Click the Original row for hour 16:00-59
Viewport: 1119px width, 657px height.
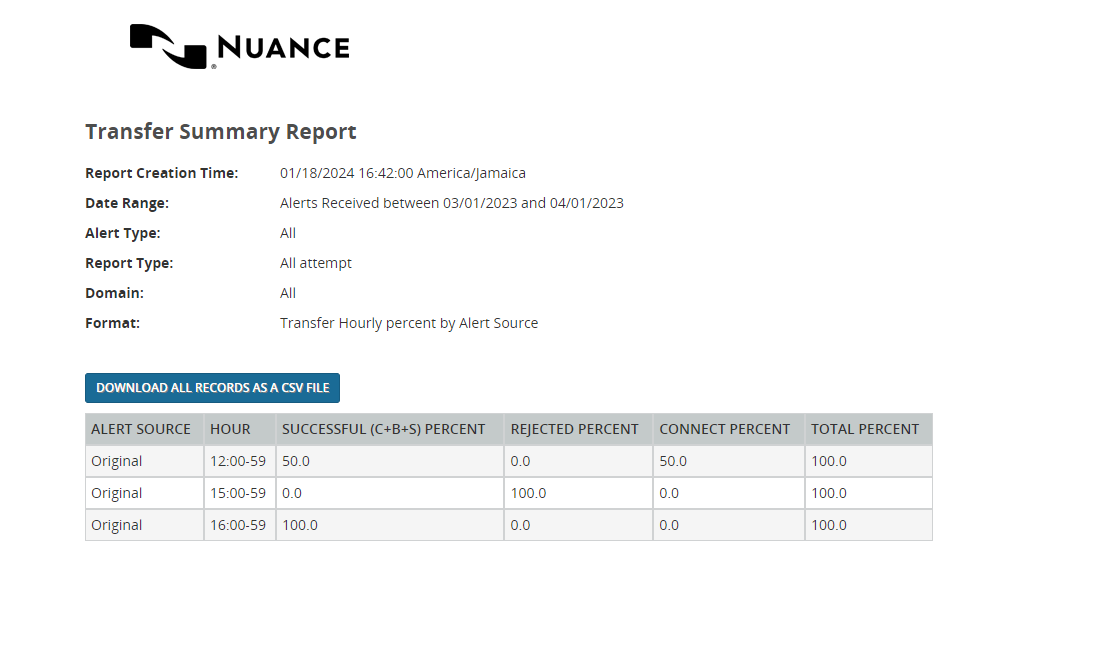[x=115, y=524]
